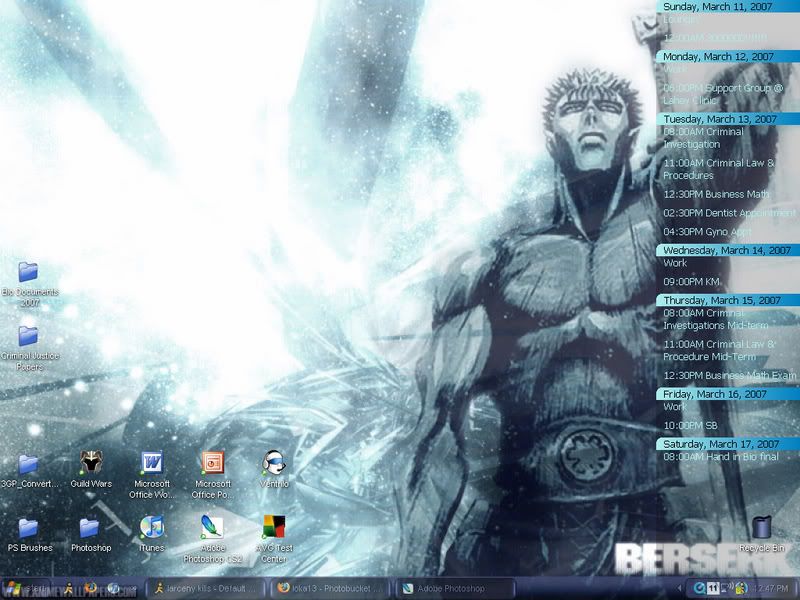Click the Saturday, March 17, 2007 header
800x600 pixels.
click(728, 444)
